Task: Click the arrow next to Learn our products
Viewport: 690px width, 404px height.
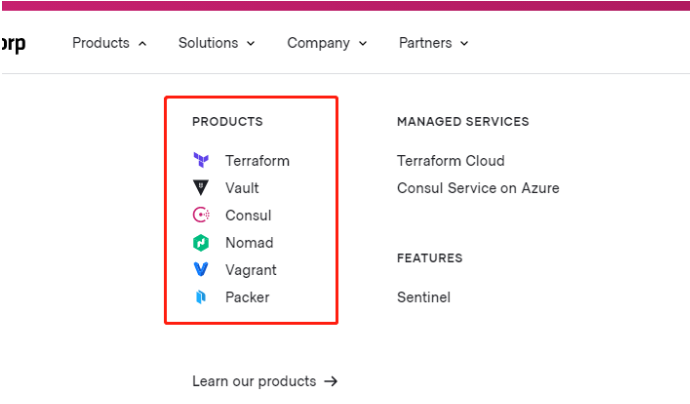Action: 331,381
